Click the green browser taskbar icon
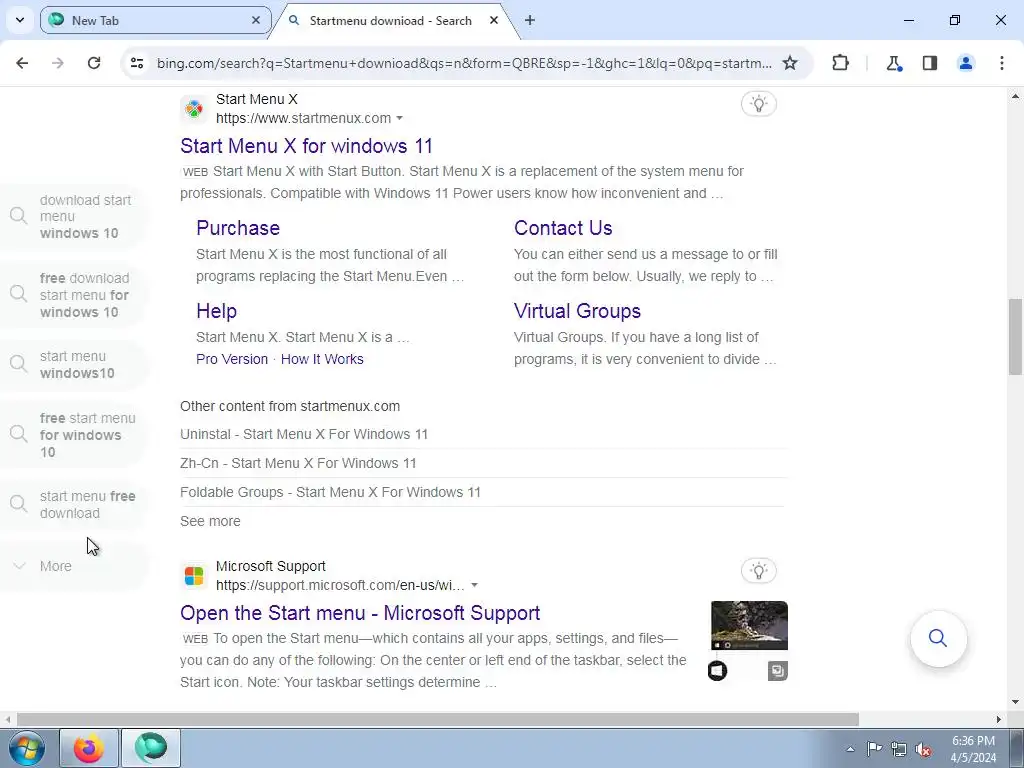The height and width of the screenshot is (768, 1024). pos(151,748)
